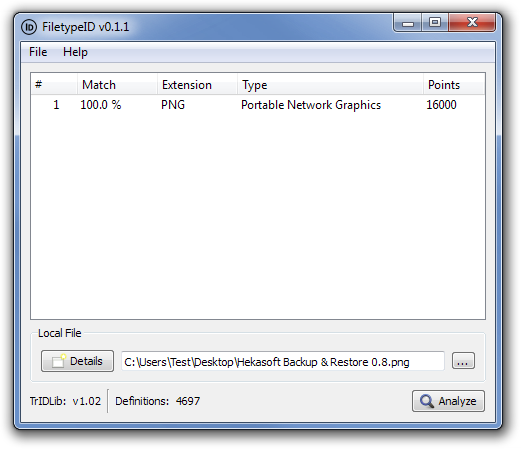Screen dimensions: 521x449
Task: Click the Analyze button
Action: pyautogui.click(x=448, y=401)
